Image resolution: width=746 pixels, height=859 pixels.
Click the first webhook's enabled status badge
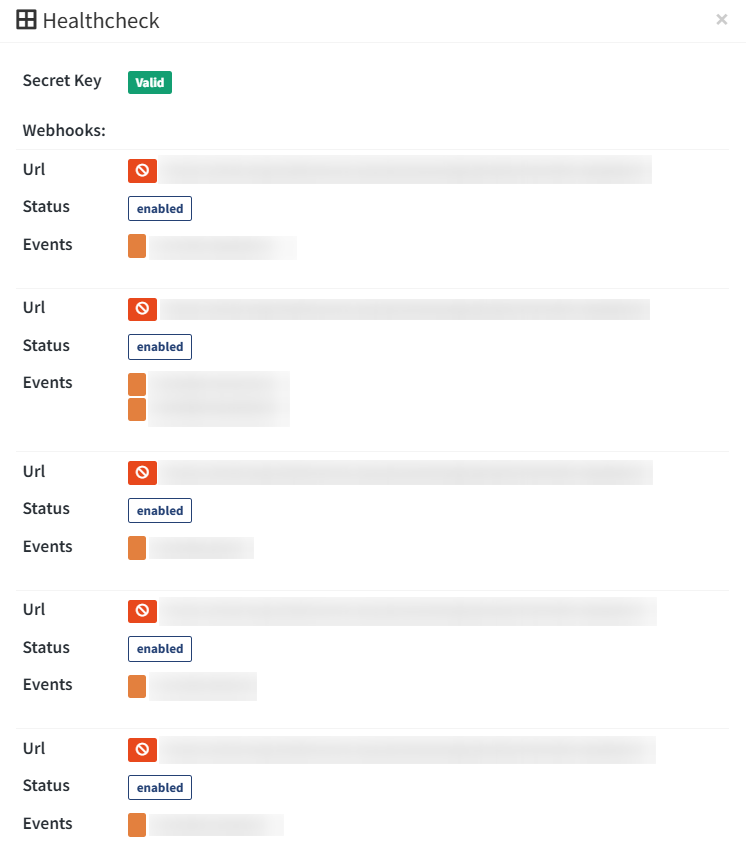tap(160, 209)
